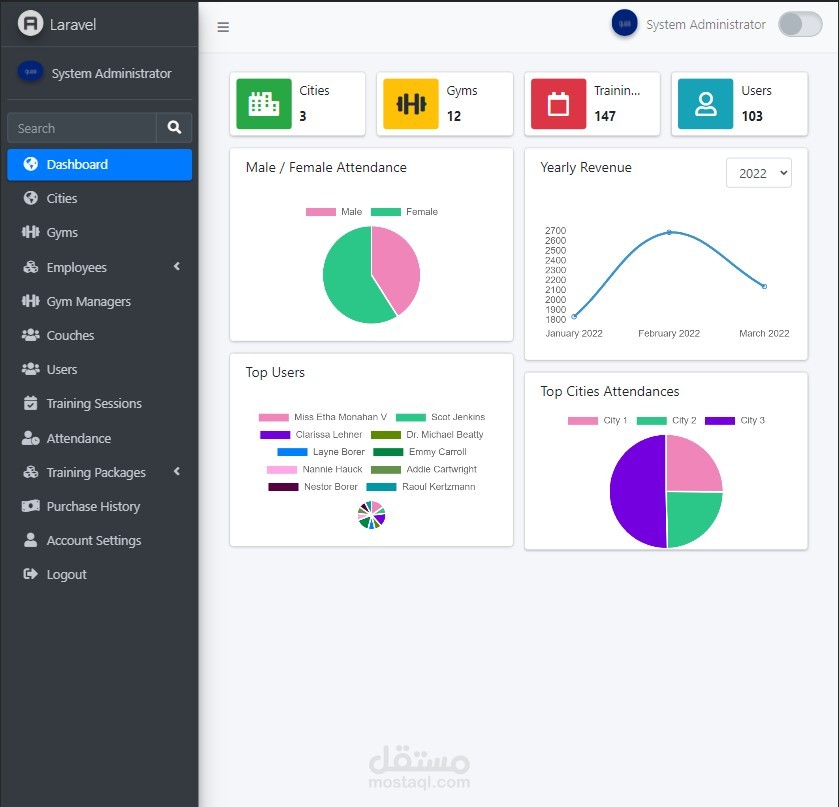The image size is (839, 807).
Task: Toggle Clarissa Lehner legend in Top Users
Action: click(x=311, y=435)
